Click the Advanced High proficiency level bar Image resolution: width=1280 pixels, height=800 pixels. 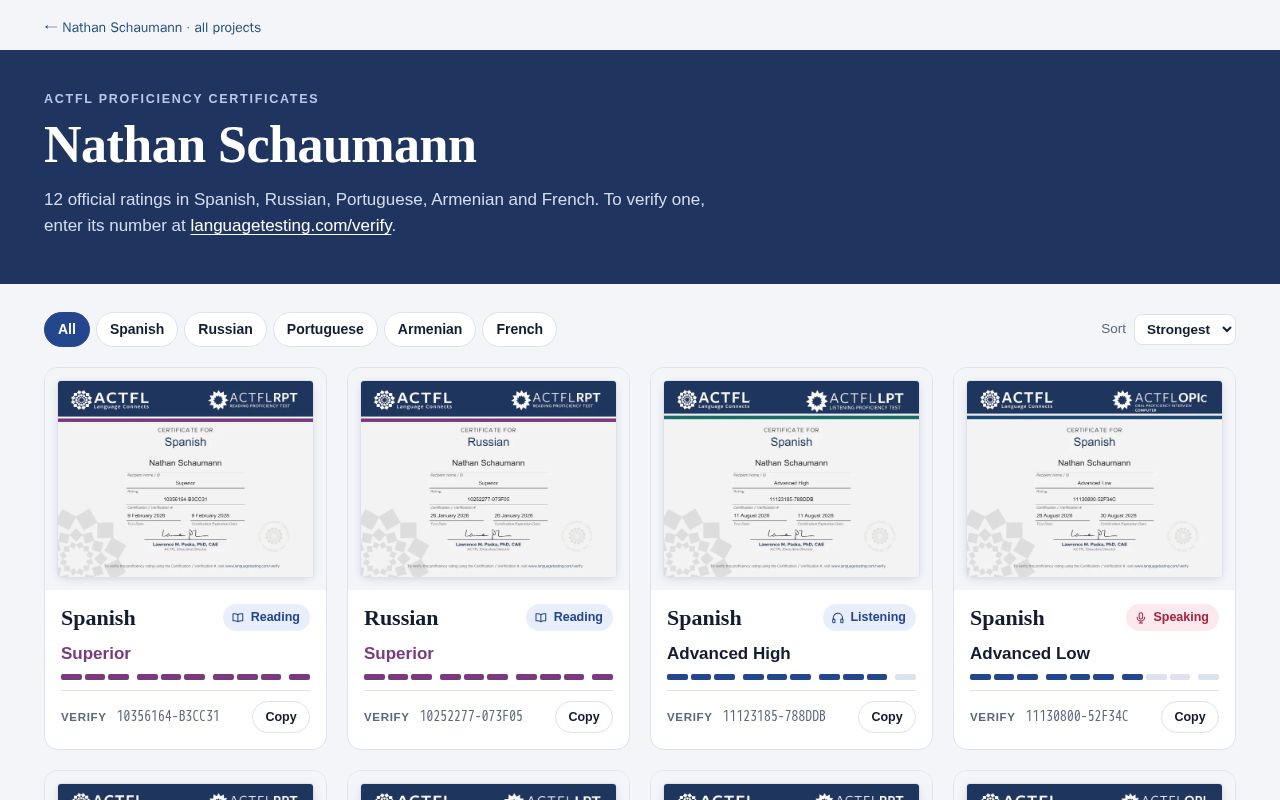[x=791, y=677]
